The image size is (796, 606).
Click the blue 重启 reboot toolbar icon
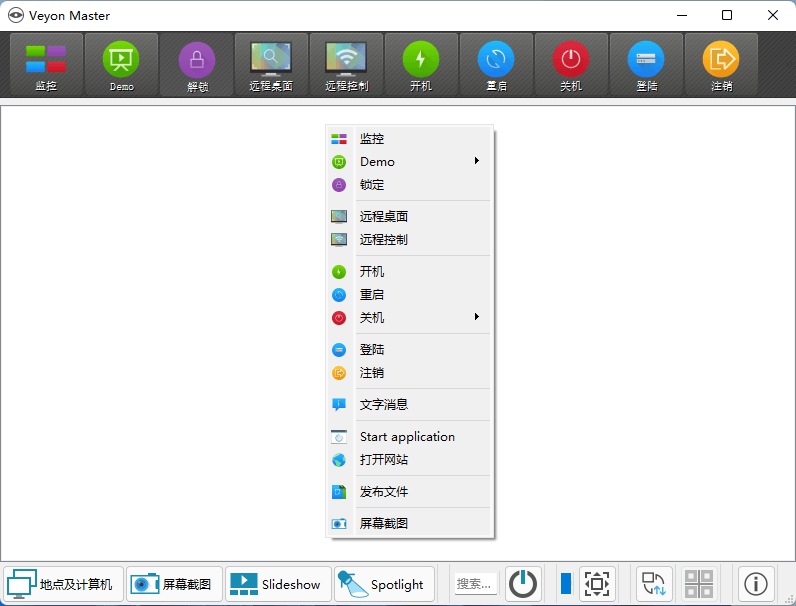(x=496, y=66)
